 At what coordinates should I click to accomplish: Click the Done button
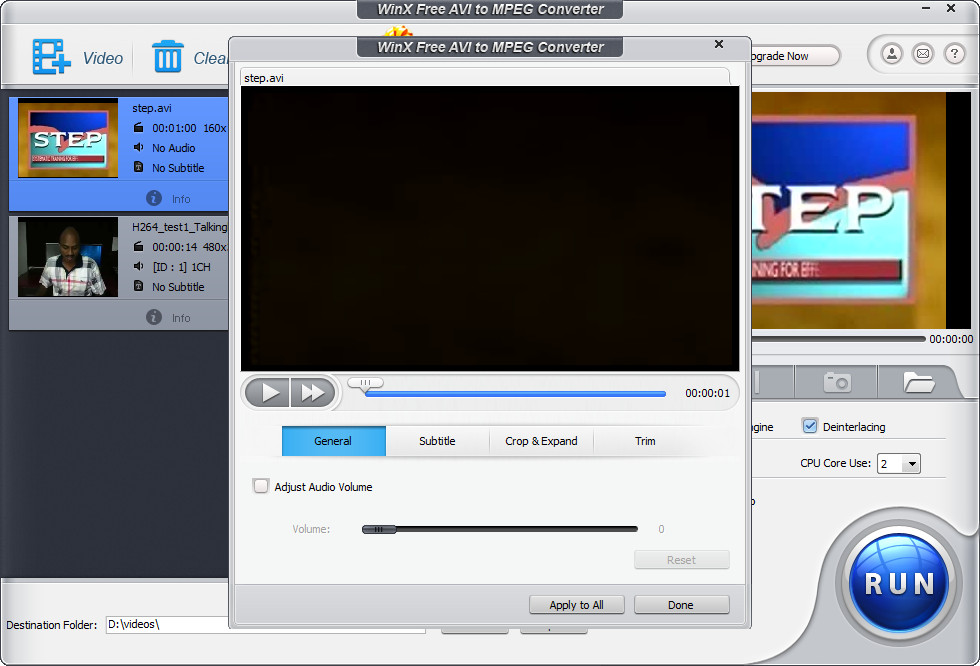point(681,605)
